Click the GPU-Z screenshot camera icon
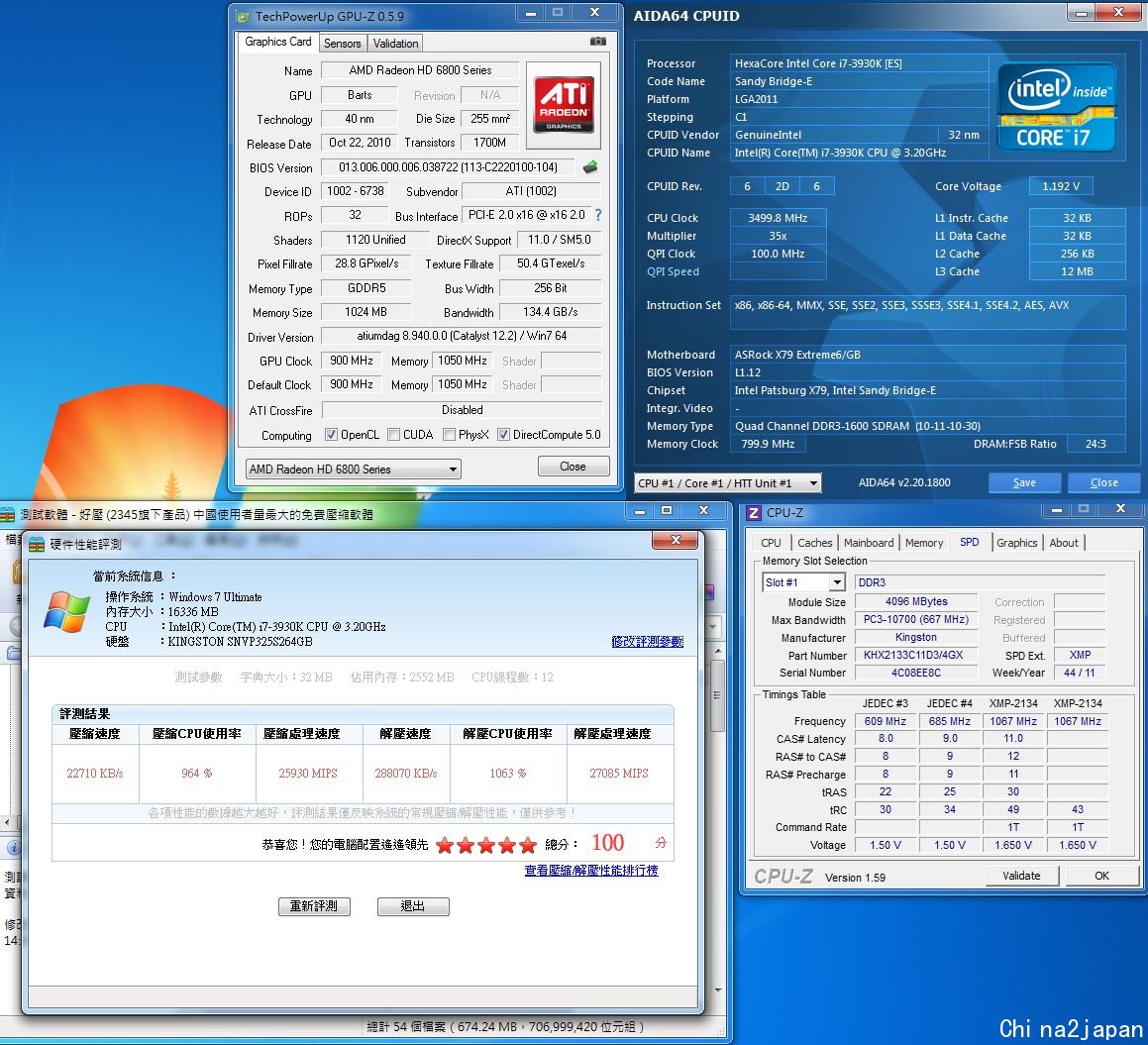The image size is (1148, 1045). point(597,42)
